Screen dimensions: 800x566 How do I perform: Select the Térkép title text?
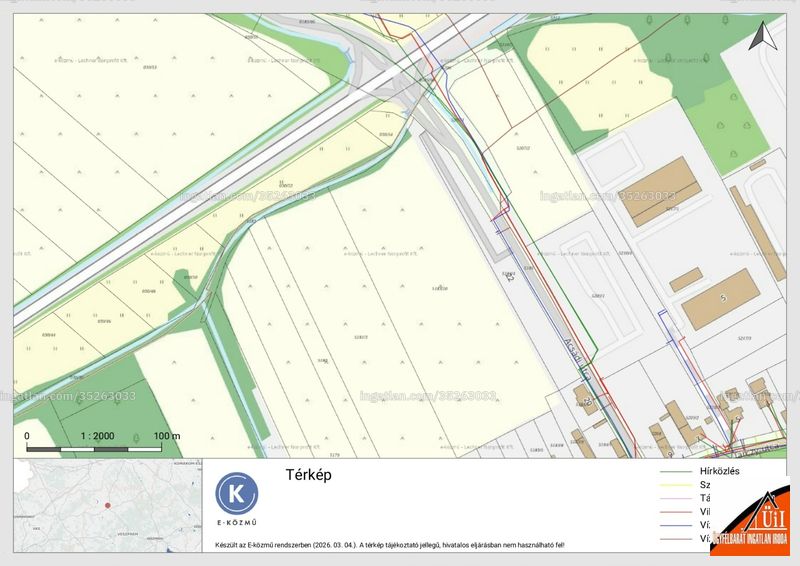click(x=308, y=475)
